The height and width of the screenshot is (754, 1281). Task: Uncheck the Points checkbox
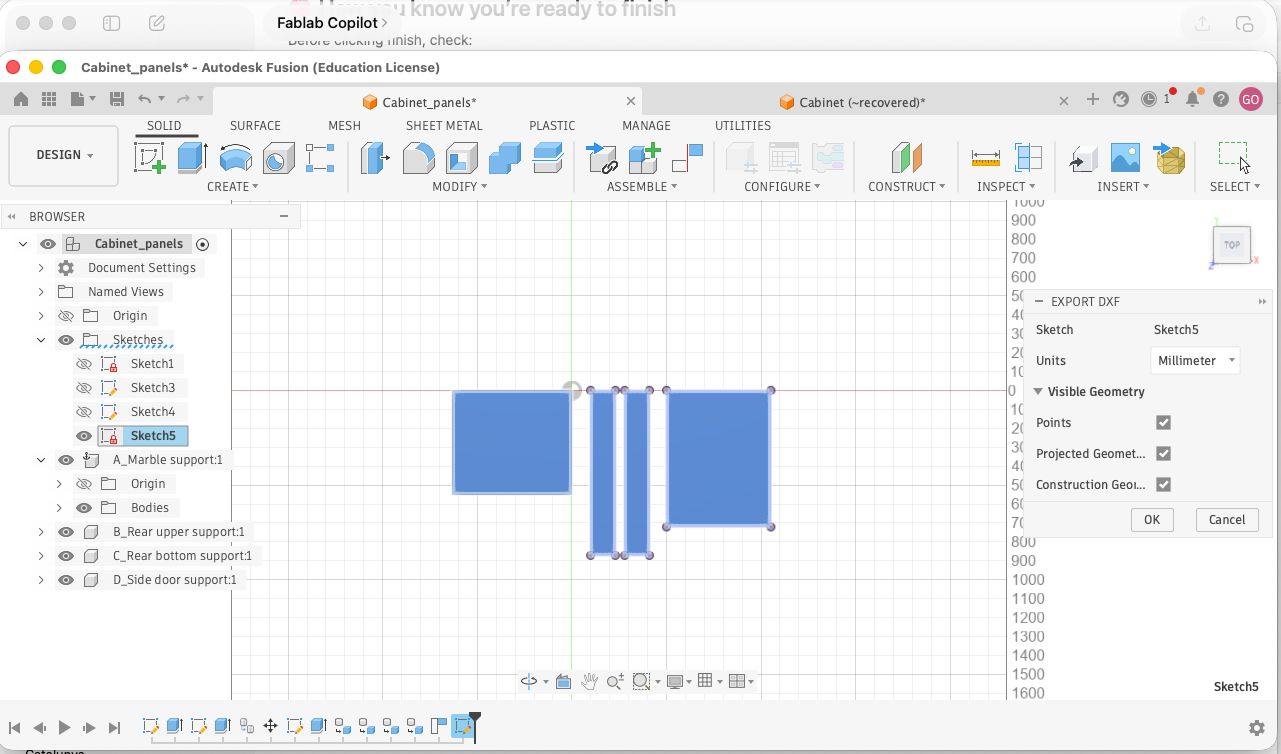click(x=1163, y=423)
